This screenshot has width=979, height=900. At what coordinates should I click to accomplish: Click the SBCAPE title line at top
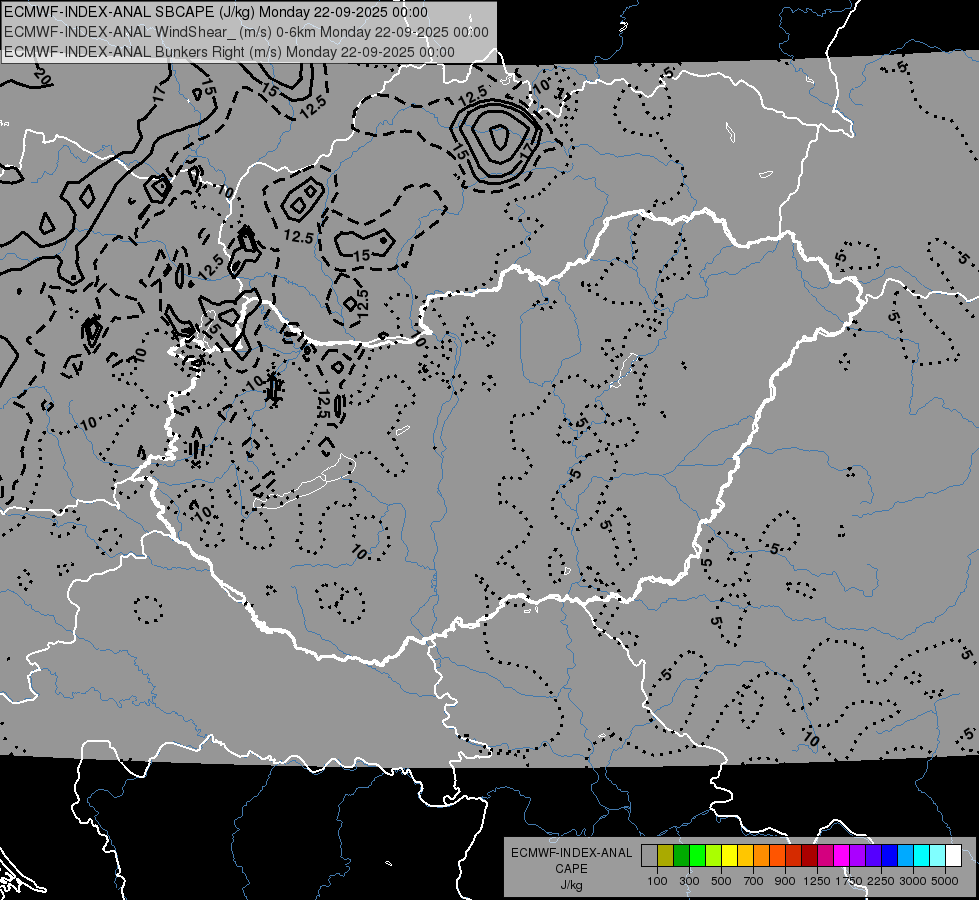[x=216, y=12]
